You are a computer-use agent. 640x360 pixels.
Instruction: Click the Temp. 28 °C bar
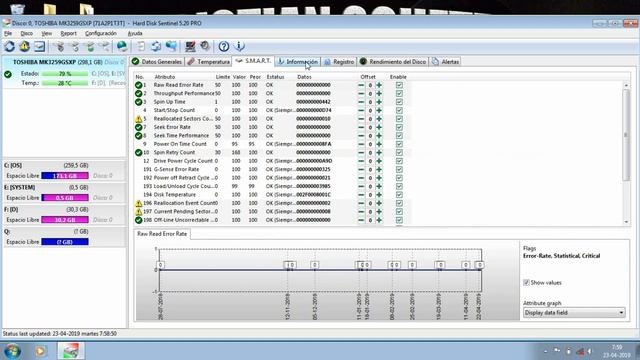pos(65,83)
